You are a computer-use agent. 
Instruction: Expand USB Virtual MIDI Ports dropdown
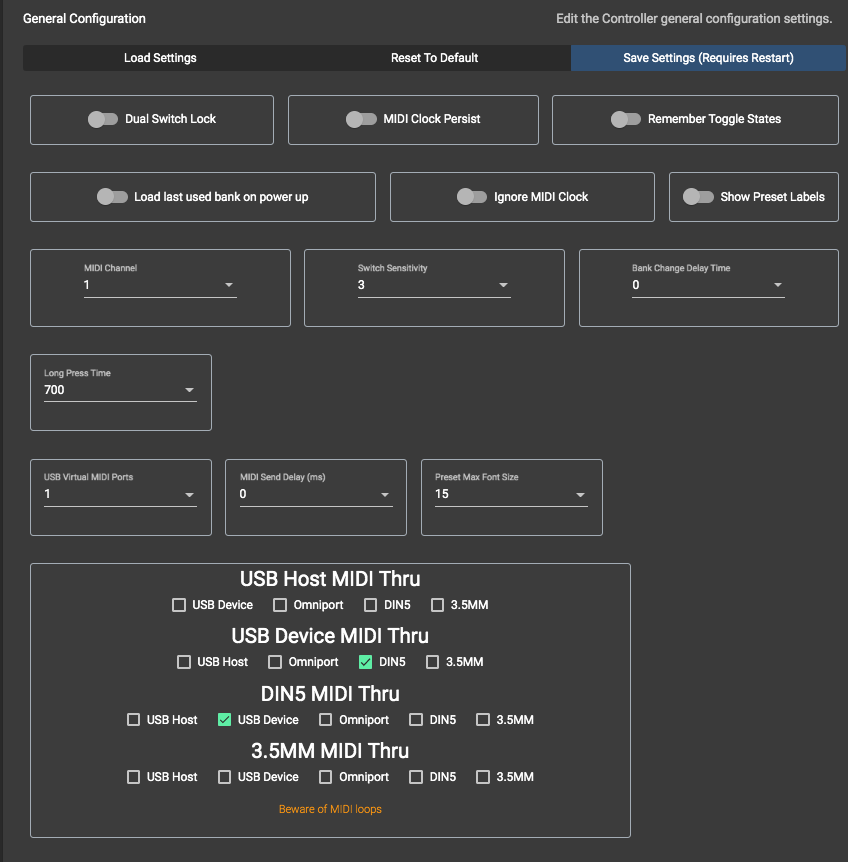(120, 494)
